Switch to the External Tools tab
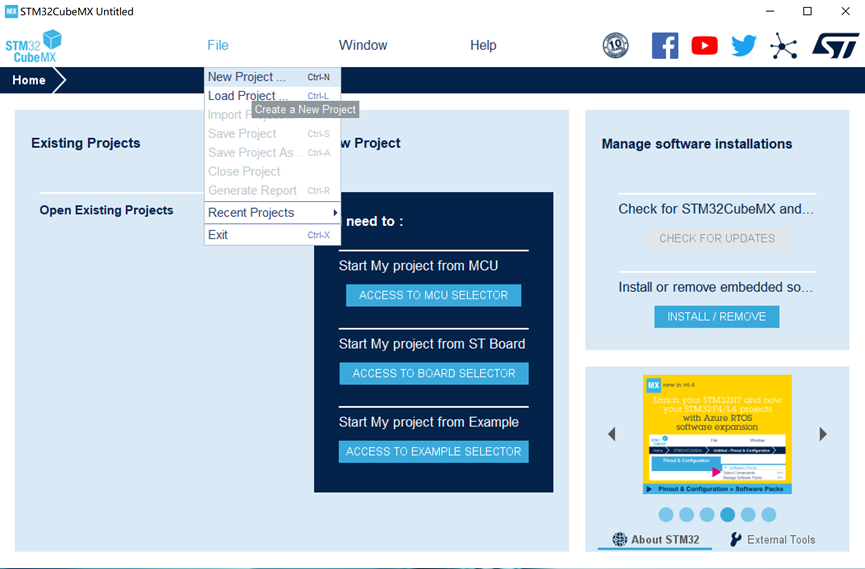Screen dimensions: 865x569 [x=772, y=540]
